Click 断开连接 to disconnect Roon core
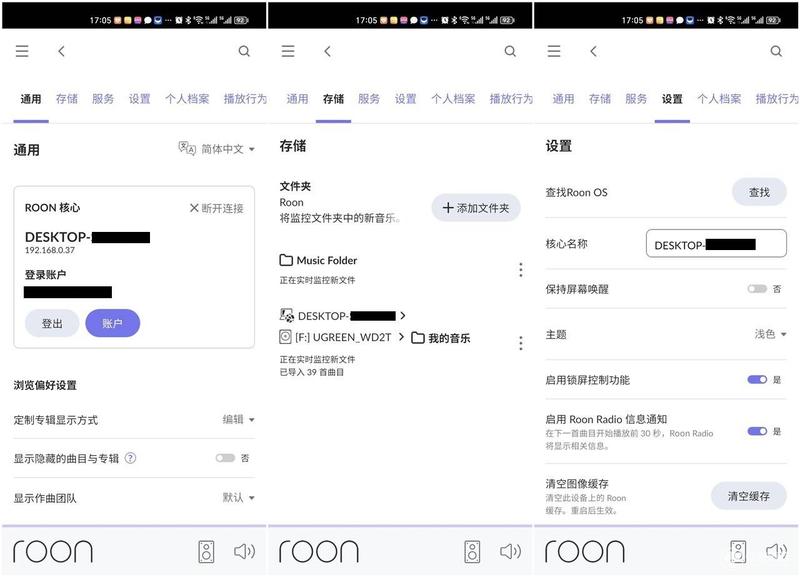800x577 pixels. tap(216, 208)
